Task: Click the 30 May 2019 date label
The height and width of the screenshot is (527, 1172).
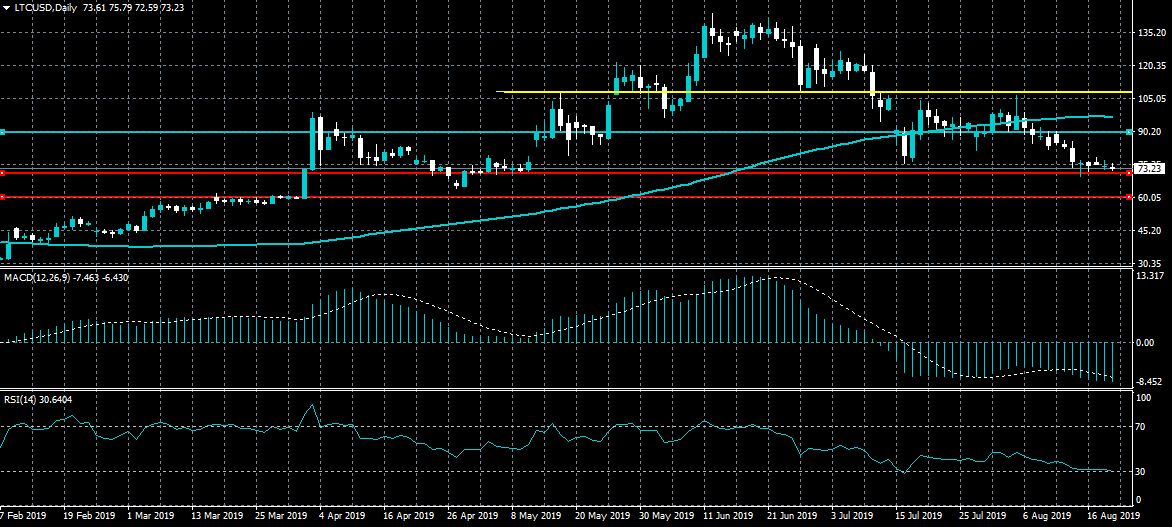Action: (666, 516)
